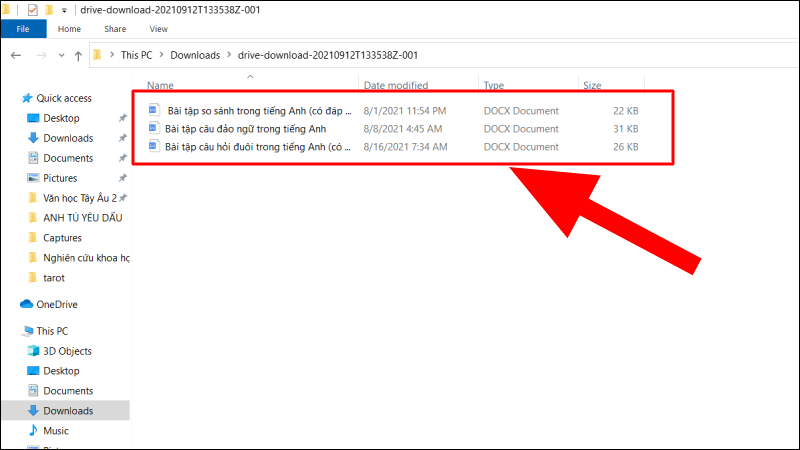800x450 pixels.
Task: Open 3D Objects under This PC
Action: (x=67, y=351)
